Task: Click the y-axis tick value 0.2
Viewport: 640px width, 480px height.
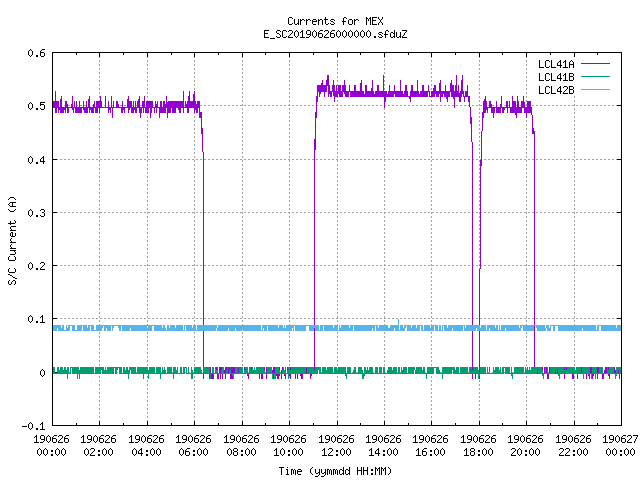Action: pyautogui.click(x=36, y=266)
